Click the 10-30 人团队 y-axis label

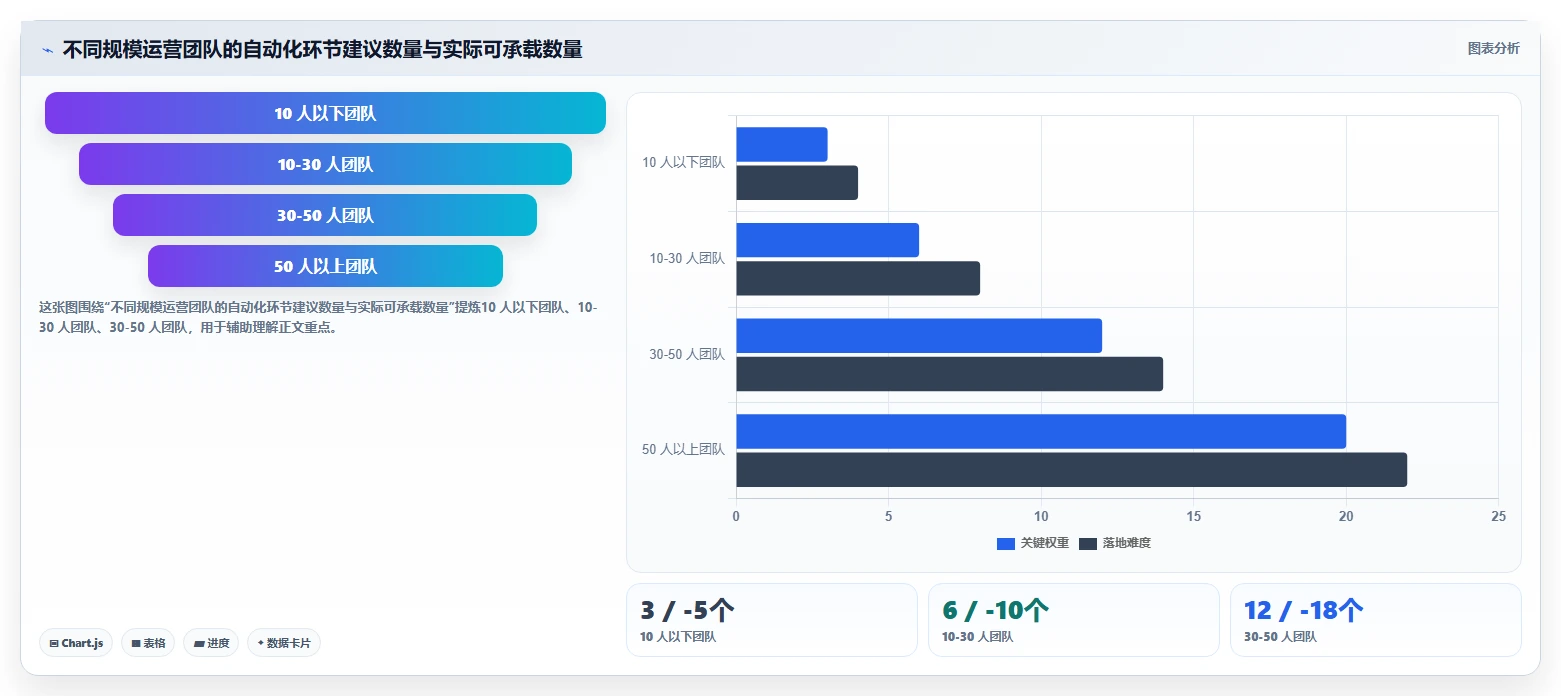(687, 258)
